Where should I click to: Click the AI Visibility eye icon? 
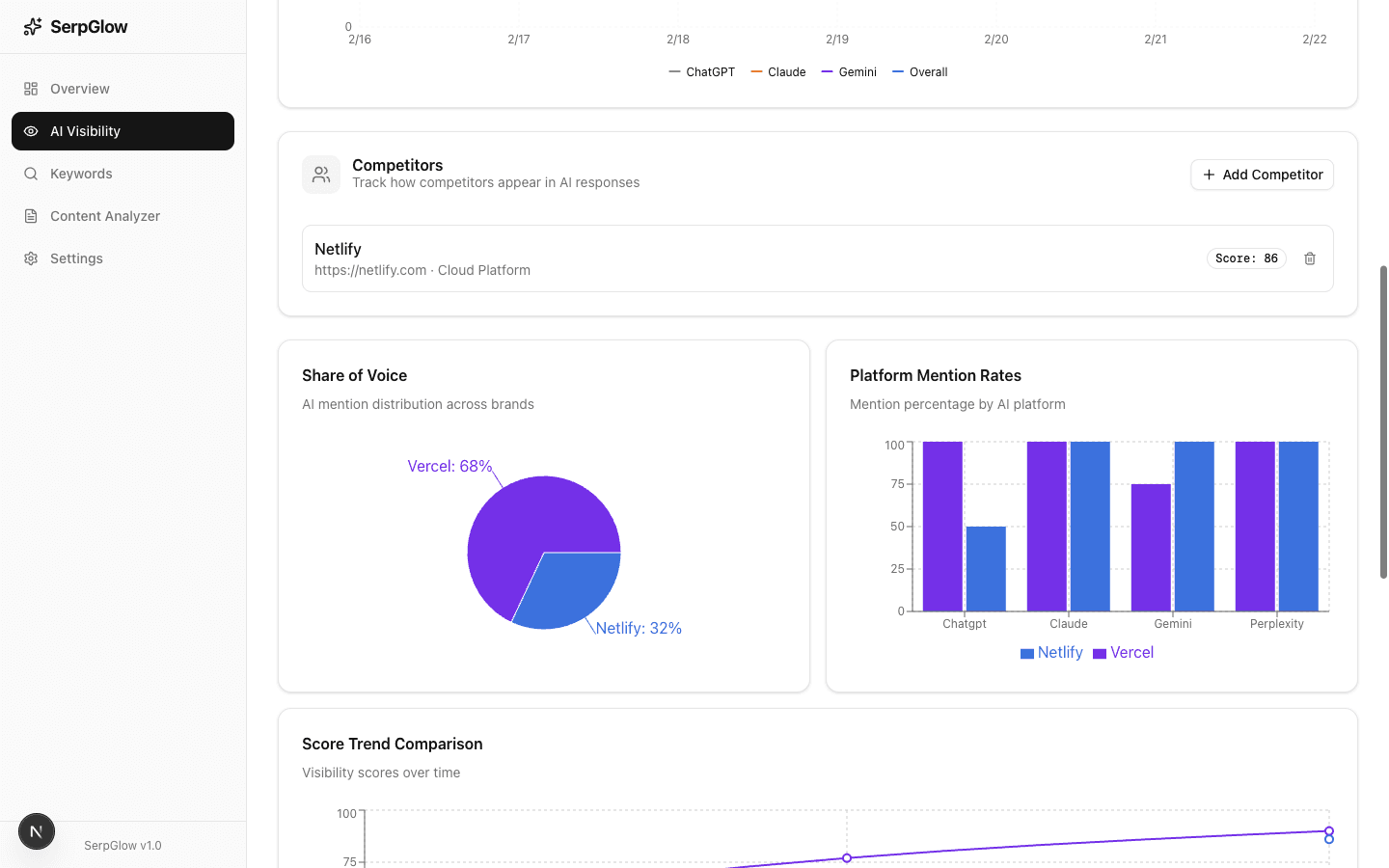30,130
